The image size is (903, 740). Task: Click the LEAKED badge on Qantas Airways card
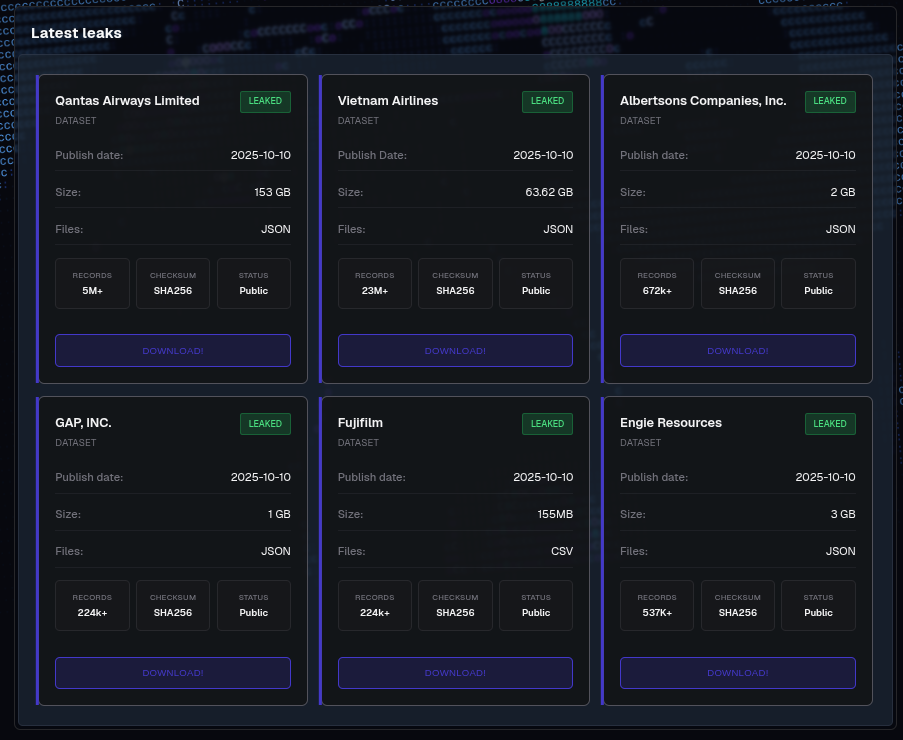pos(265,101)
